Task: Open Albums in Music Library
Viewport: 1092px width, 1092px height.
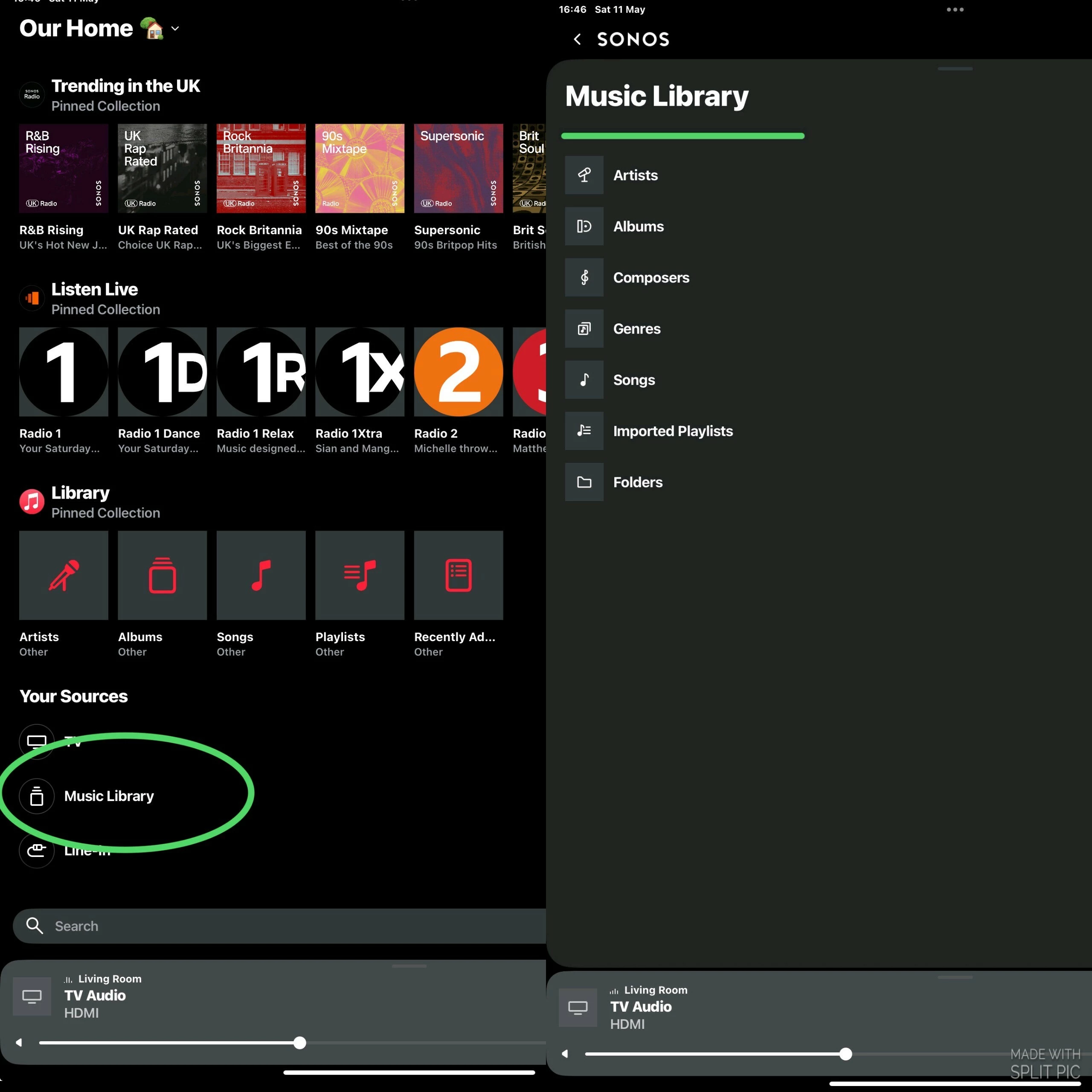Action: [x=639, y=227]
